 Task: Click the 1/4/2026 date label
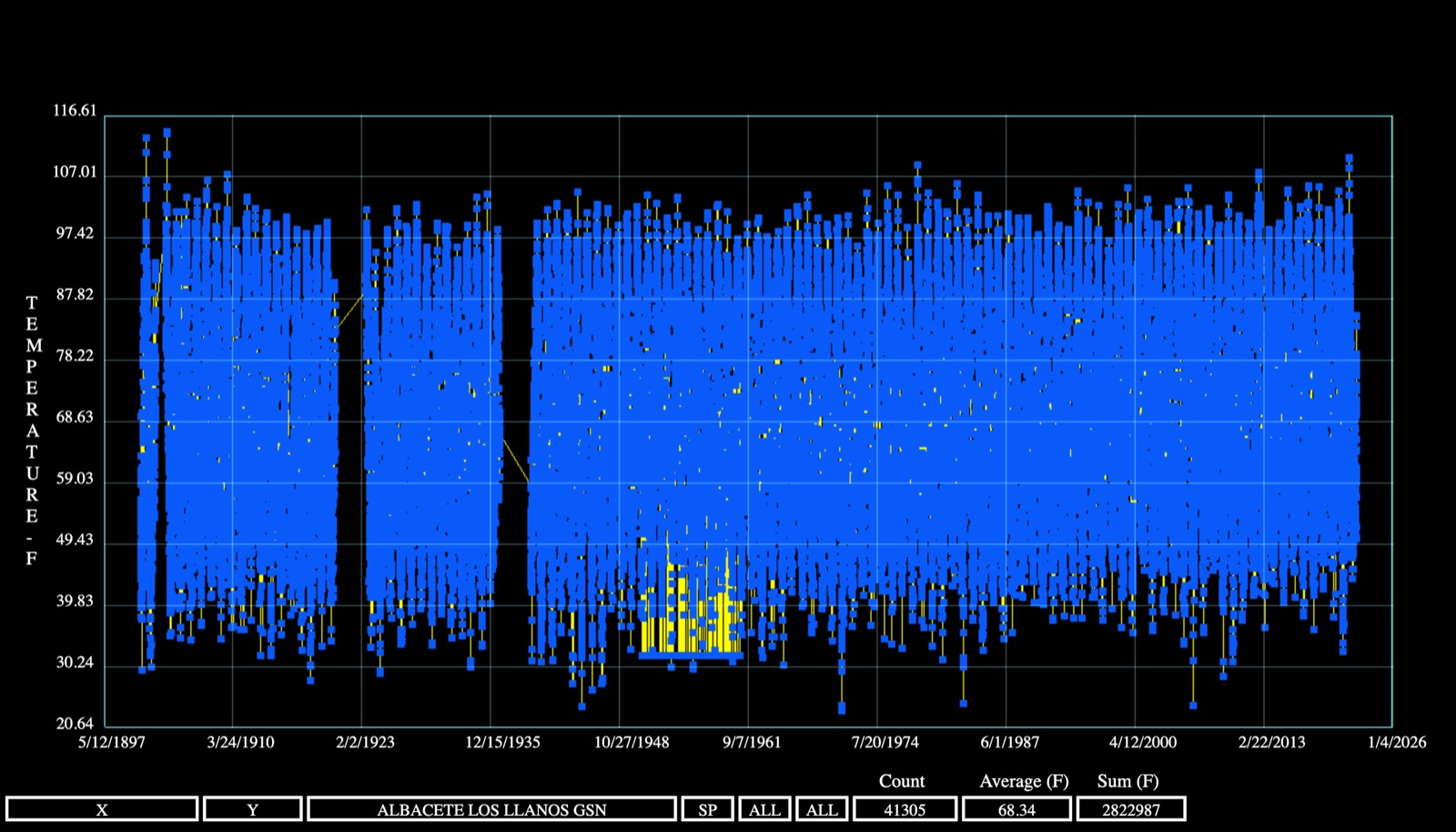1397,742
